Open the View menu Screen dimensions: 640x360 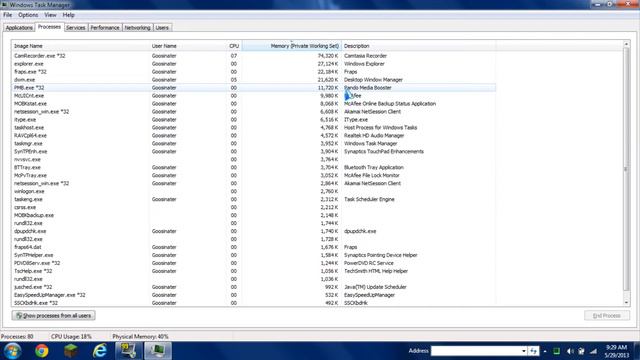[50, 15]
